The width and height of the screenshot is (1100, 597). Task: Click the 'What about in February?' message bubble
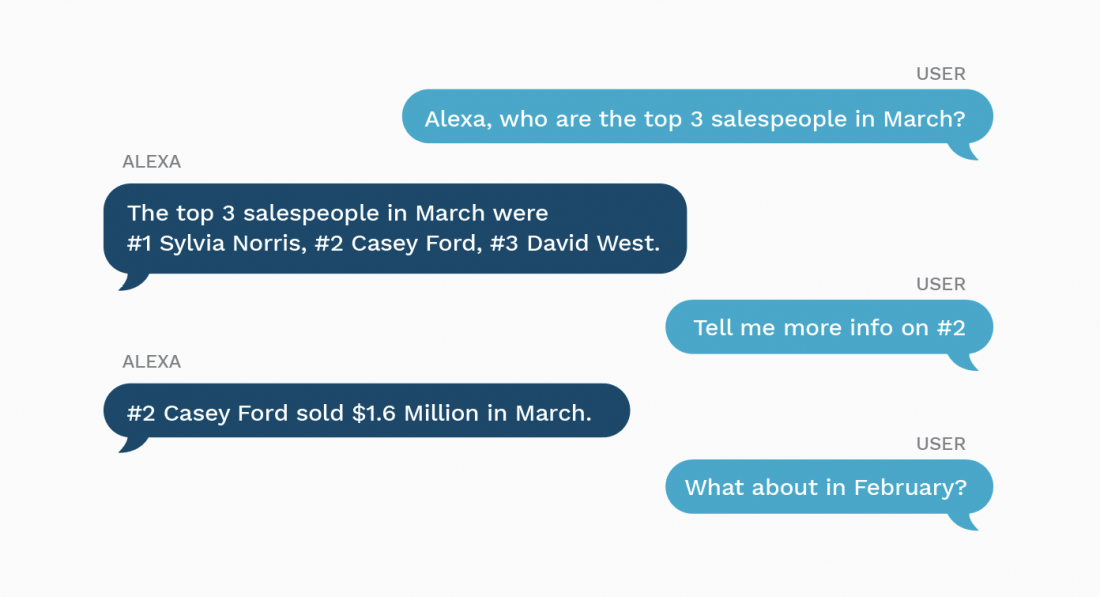[x=829, y=487]
